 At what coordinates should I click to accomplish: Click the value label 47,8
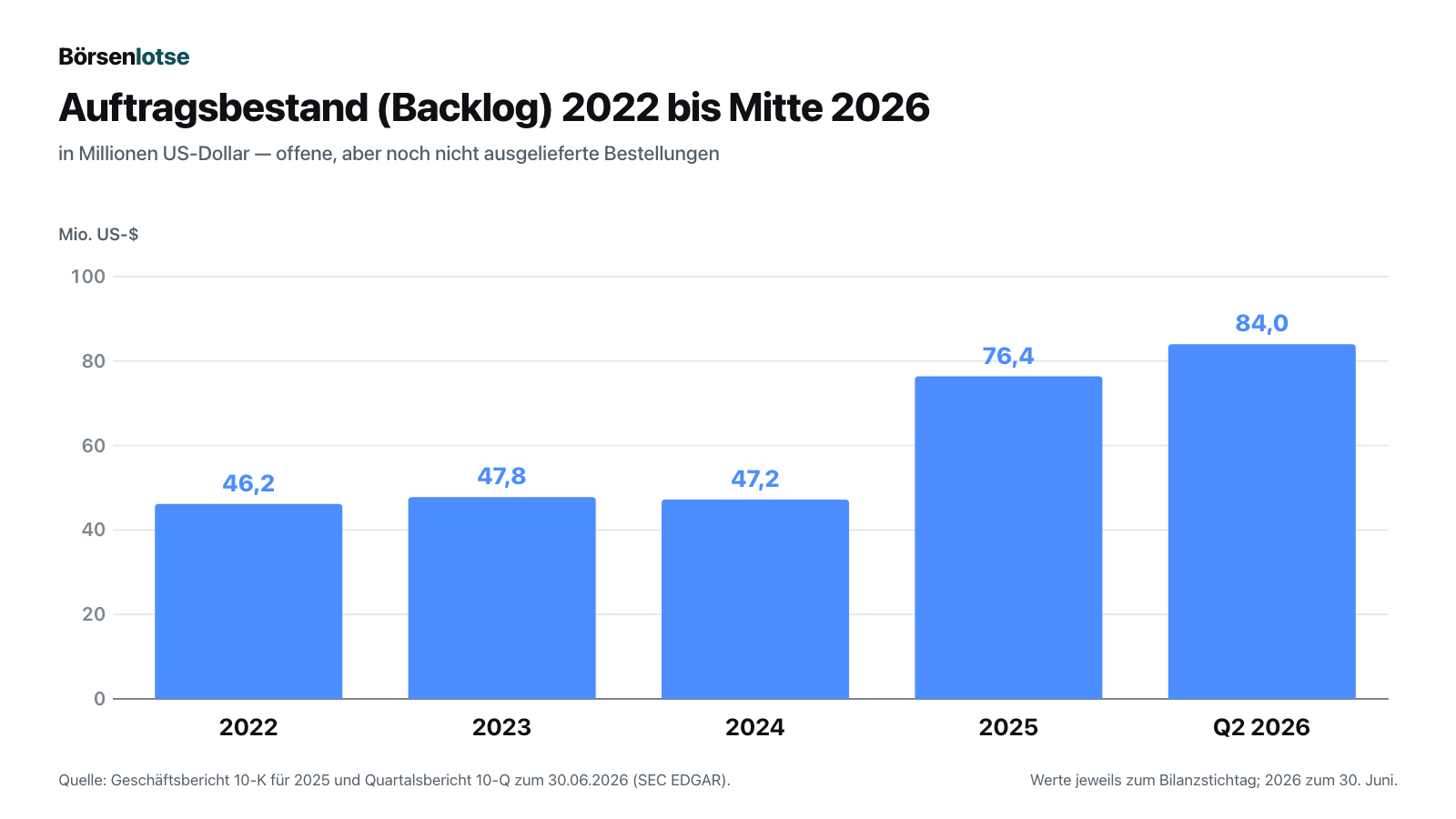(x=502, y=476)
